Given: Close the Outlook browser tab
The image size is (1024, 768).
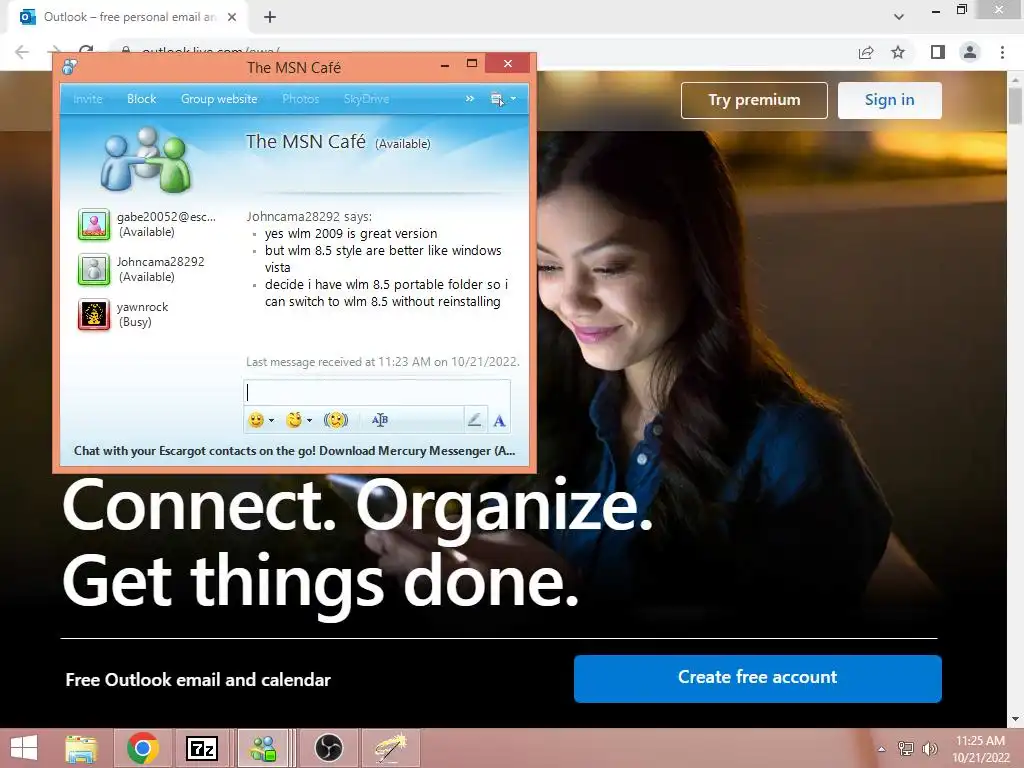Looking at the screenshot, I should coord(232,17).
